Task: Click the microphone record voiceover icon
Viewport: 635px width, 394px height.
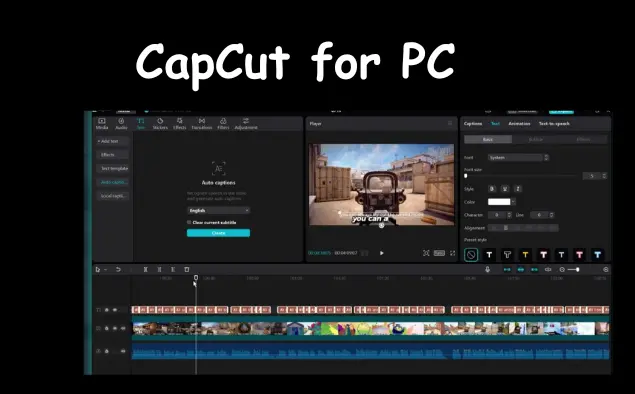Action: (x=488, y=269)
